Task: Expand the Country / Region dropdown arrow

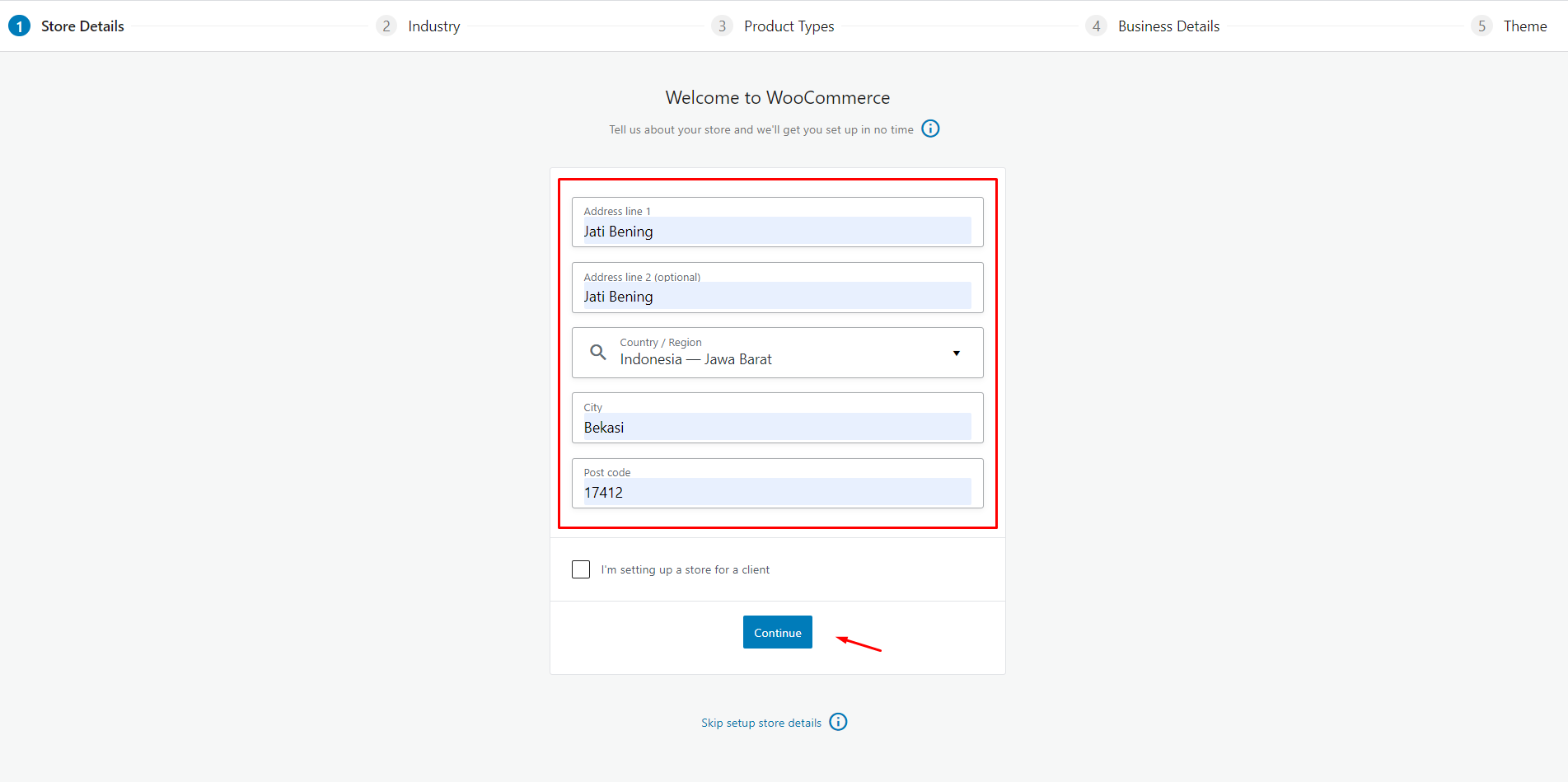Action: tap(957, 354)
